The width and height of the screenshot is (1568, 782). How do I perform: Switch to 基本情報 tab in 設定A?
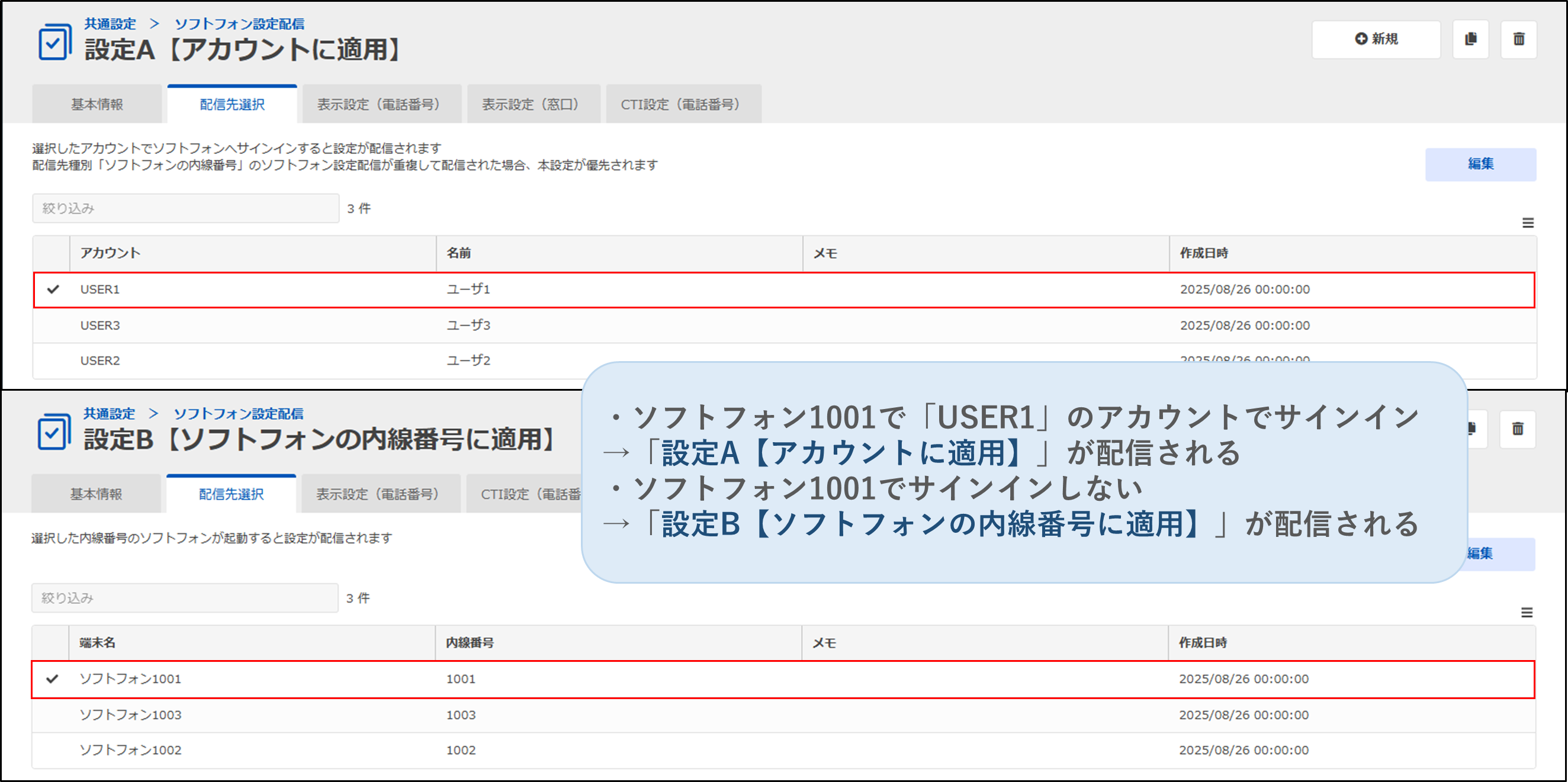pos(97,105)
